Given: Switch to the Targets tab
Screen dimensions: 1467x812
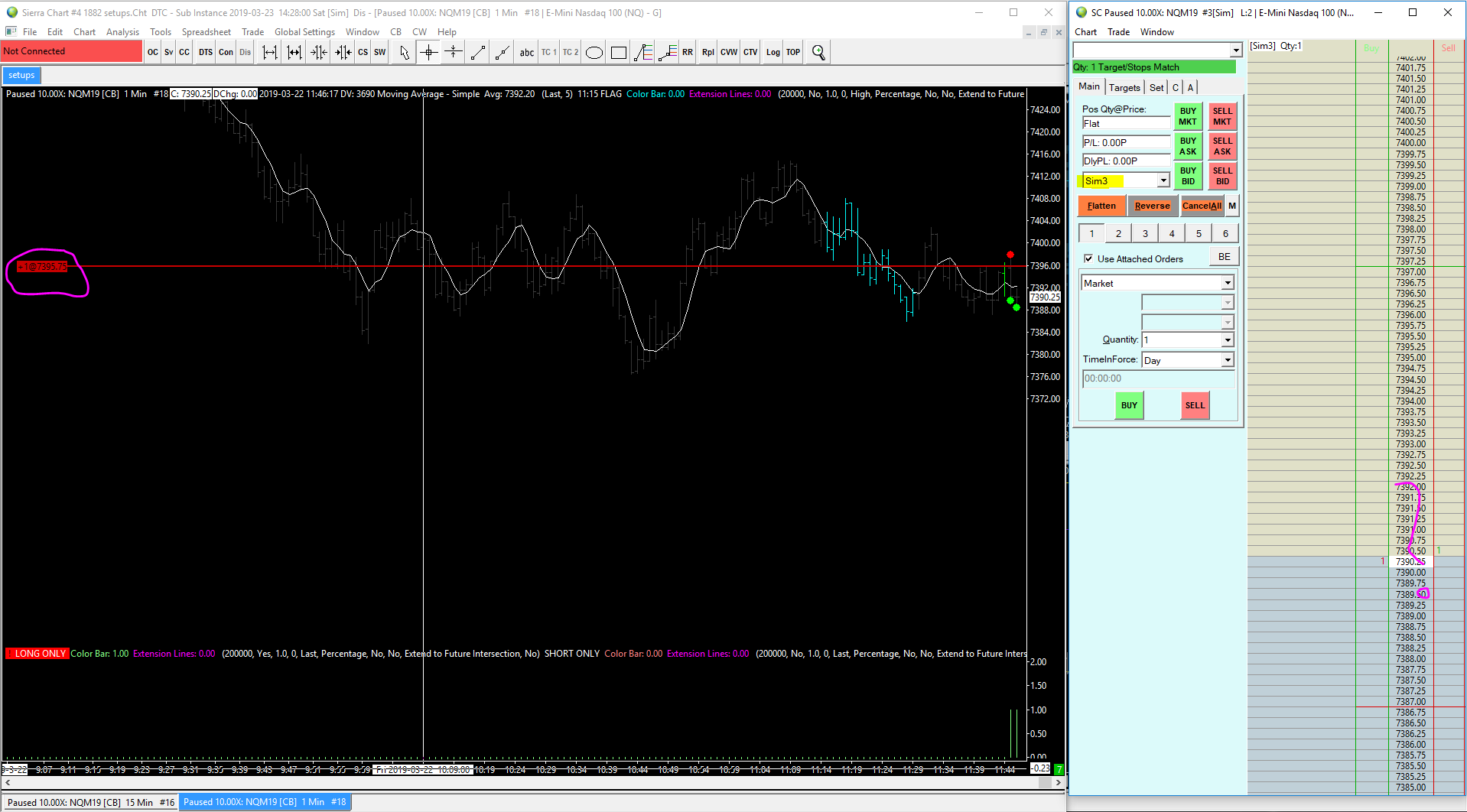Looking at the screenshot, I should click(x=1124, y=87).
